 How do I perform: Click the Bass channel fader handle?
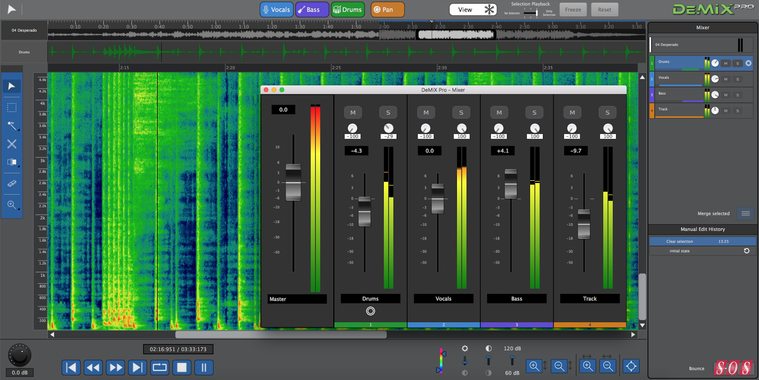coord(511,184)
